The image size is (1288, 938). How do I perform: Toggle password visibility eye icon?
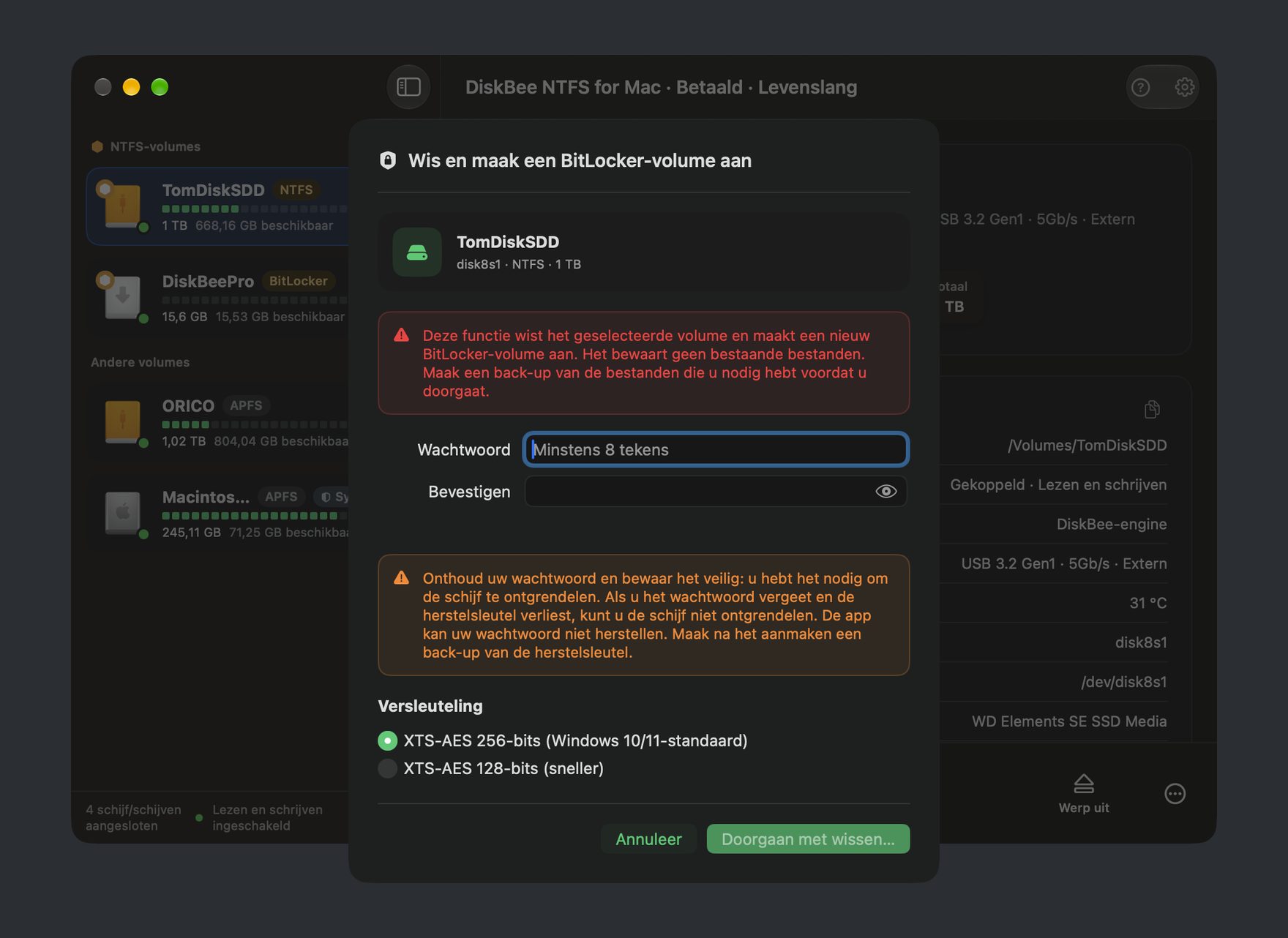click(885, 492)
